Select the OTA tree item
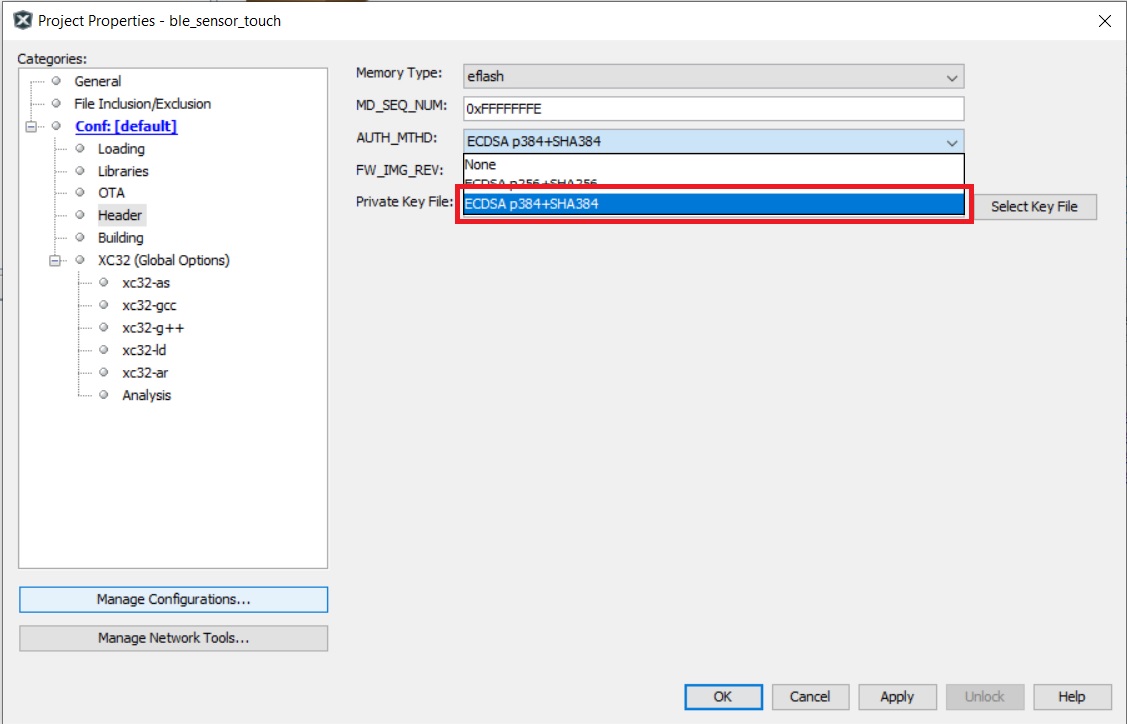1127x724 pixels. click(x=111, y=193)
